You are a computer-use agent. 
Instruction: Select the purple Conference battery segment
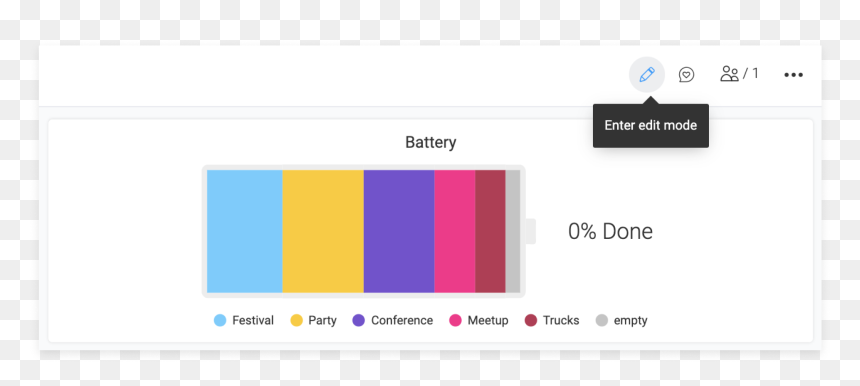point(399,231)
